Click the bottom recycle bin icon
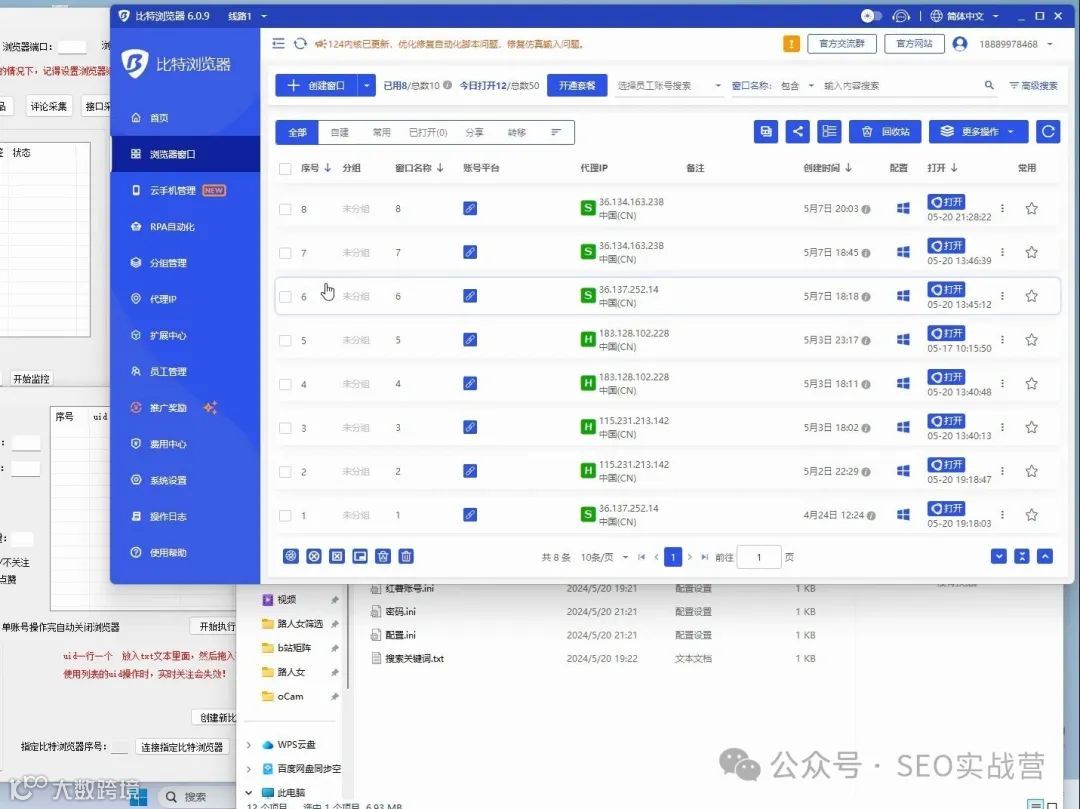Viewport: 1080px width, 809px height. coord(384,556)
